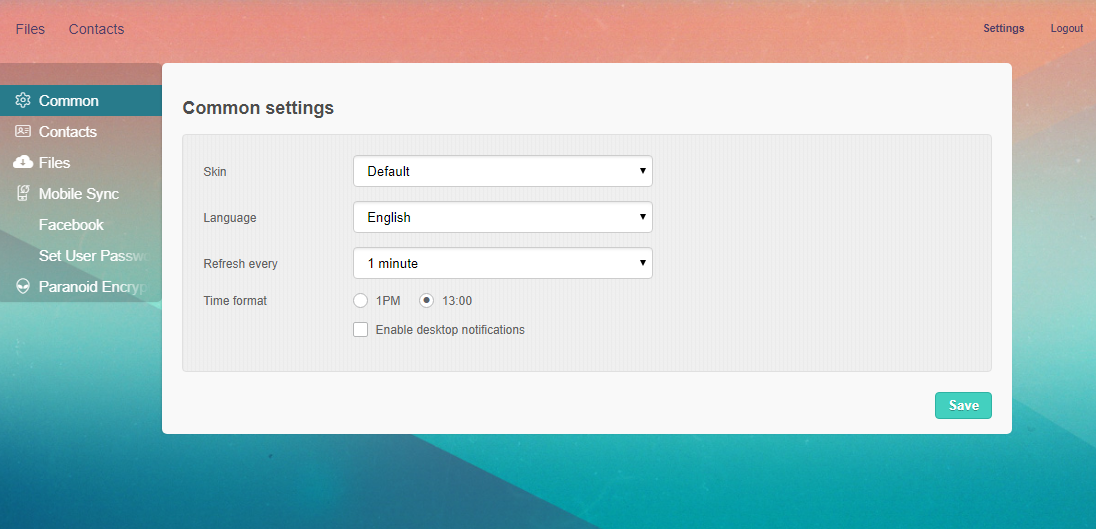
Task: Open Contacts in the top navigation
Action: [96, 29]
